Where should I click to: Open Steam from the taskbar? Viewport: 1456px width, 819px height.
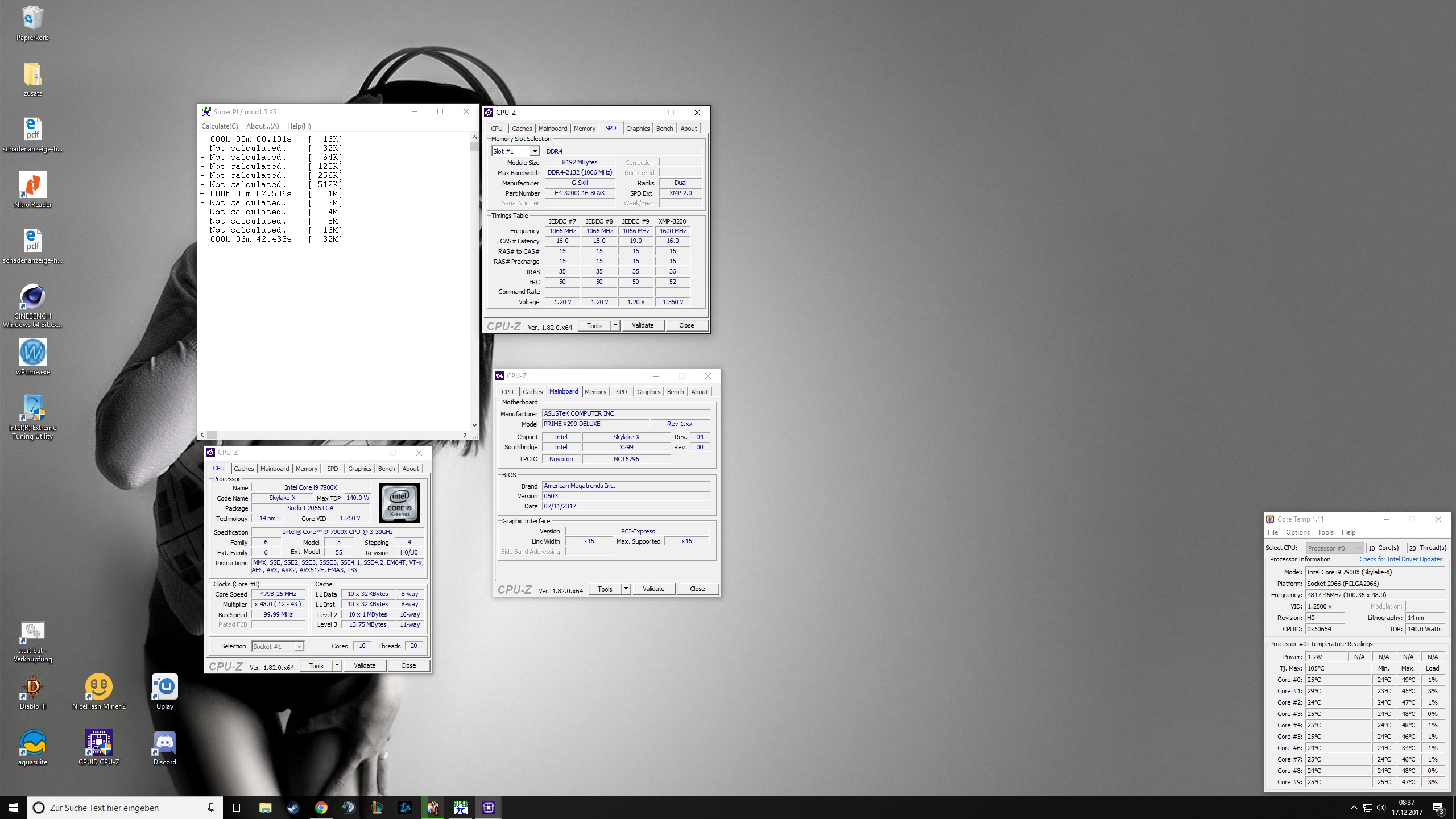[293, 808]
